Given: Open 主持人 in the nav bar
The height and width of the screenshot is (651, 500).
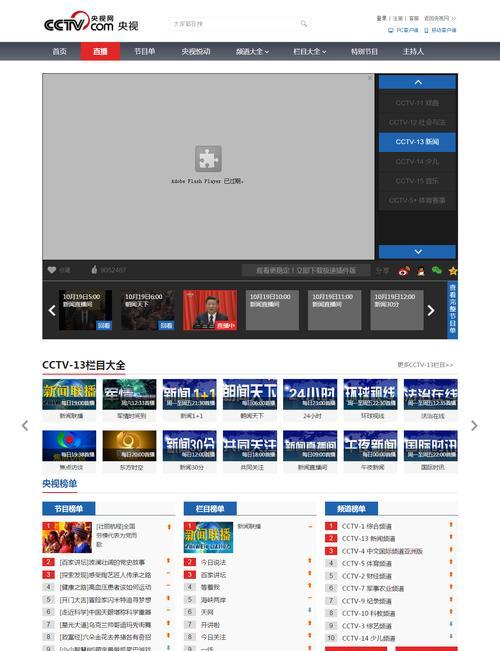Looking at the screenshot, I should pos(413,51).
